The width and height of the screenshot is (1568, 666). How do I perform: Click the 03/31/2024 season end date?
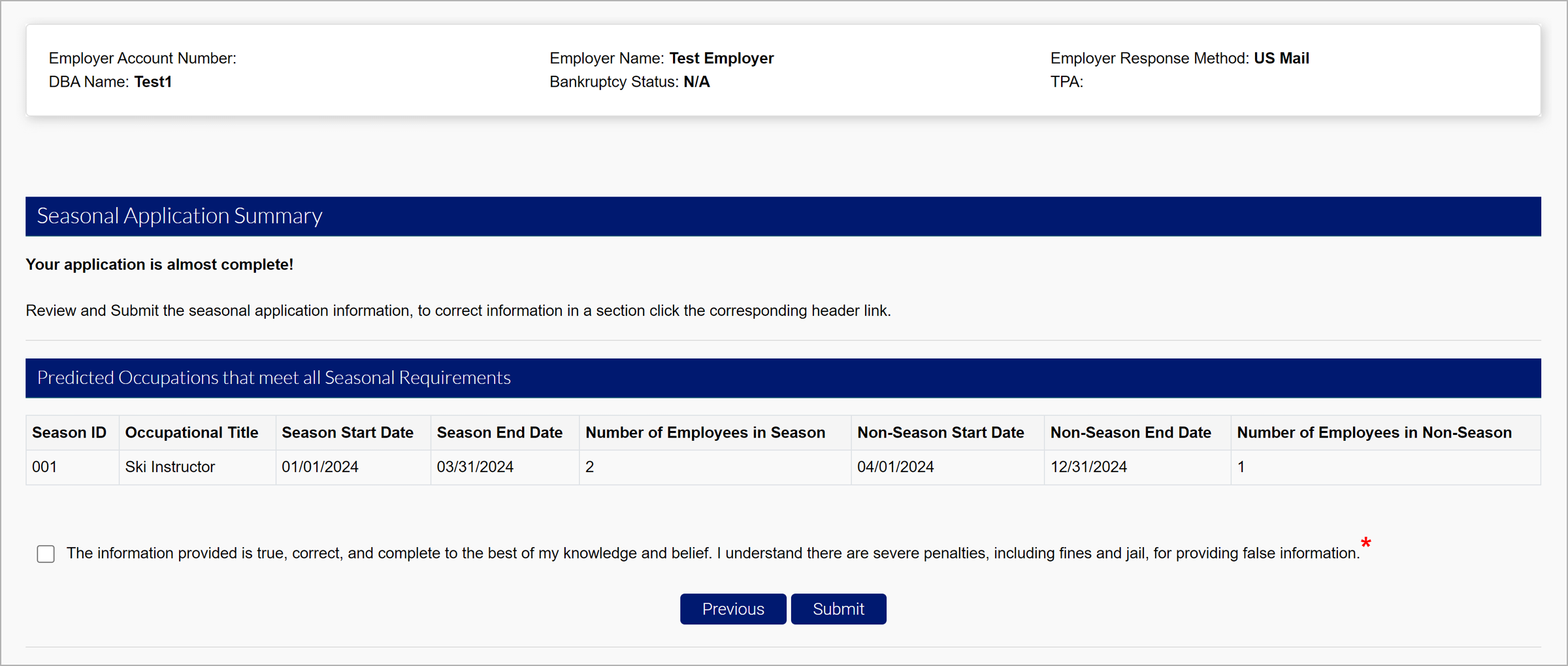pos(475,467)
